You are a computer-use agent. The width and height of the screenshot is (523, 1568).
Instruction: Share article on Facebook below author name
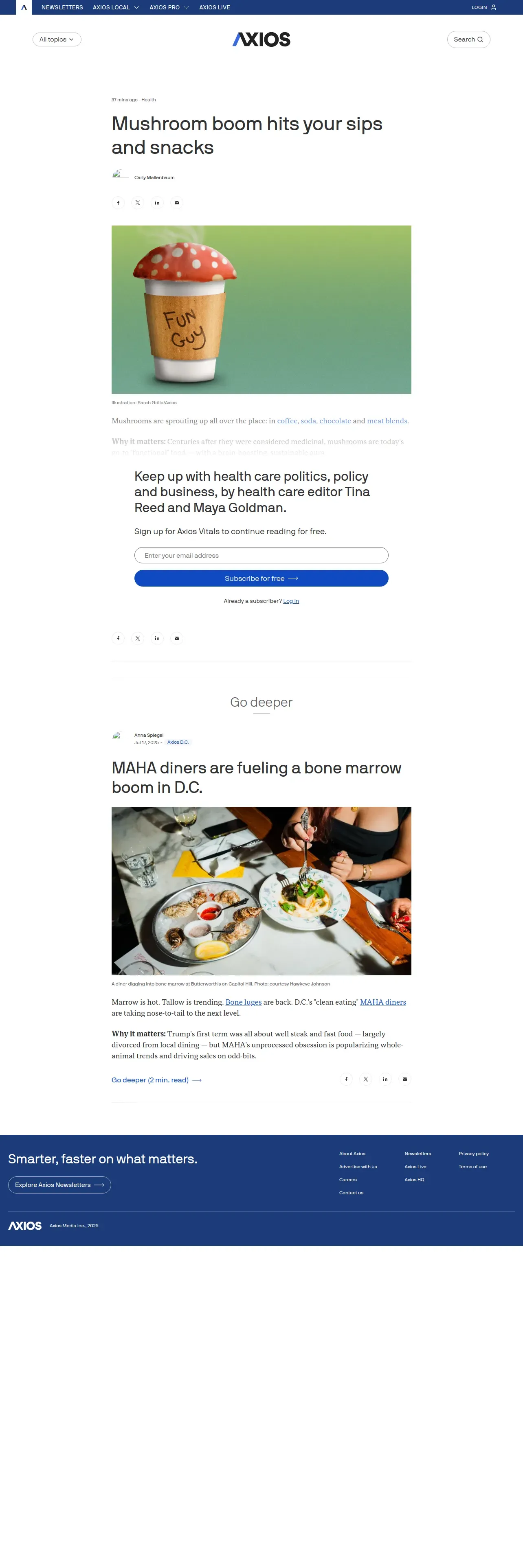pyautogui.click(x=118, y=203)
